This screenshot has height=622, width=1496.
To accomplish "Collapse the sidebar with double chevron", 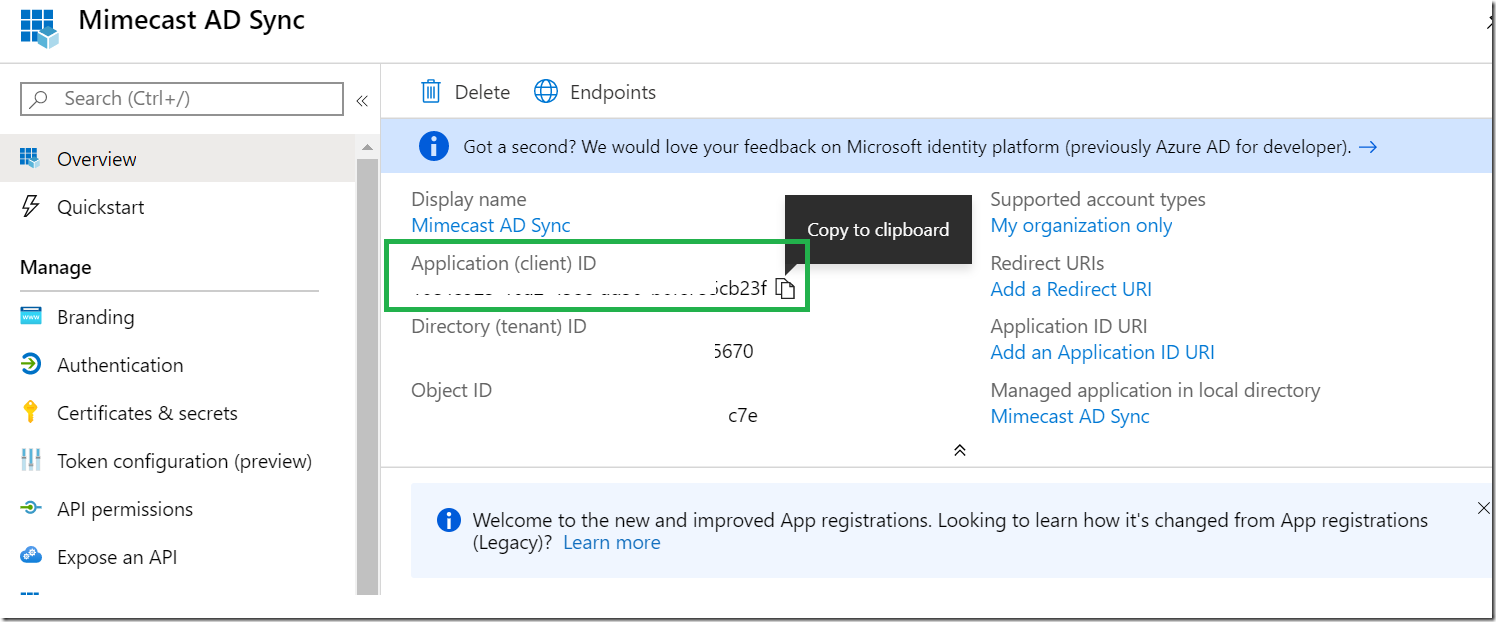I will 362,100.
